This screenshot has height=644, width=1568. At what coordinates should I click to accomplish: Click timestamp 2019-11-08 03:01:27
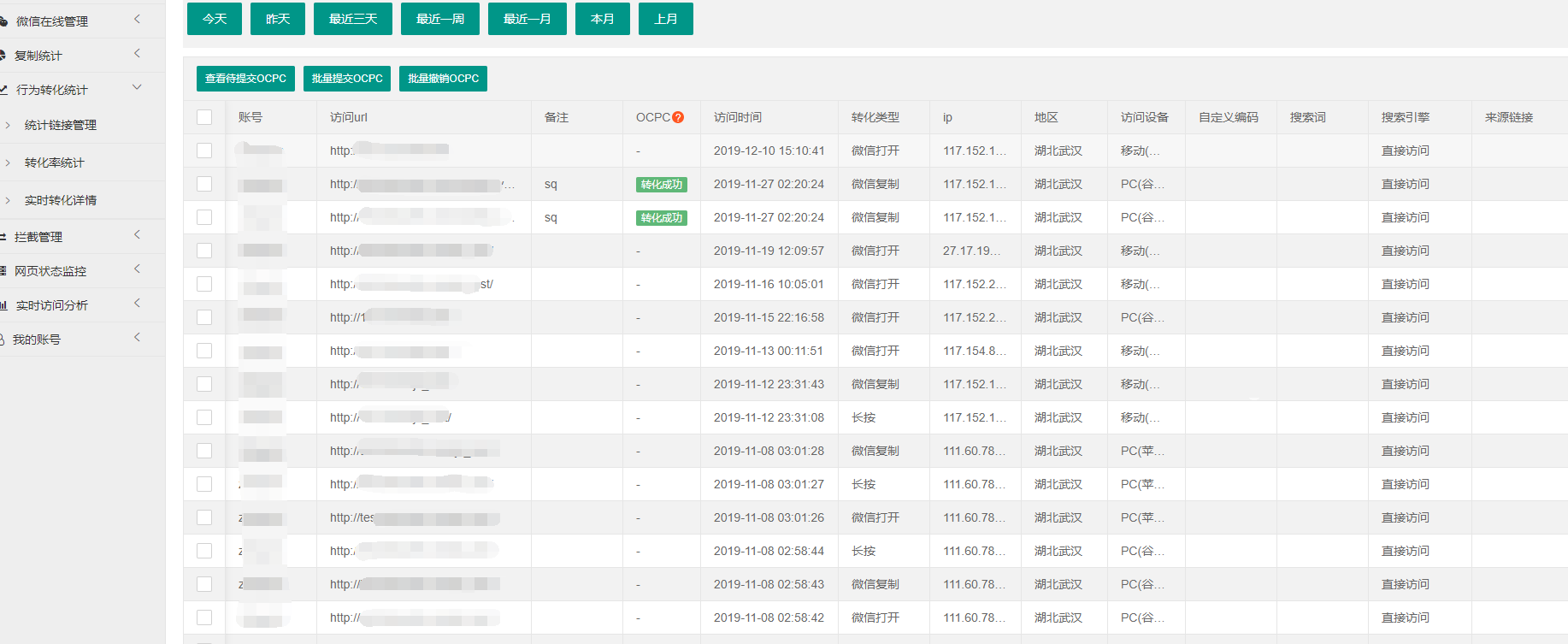click(769, 484)
